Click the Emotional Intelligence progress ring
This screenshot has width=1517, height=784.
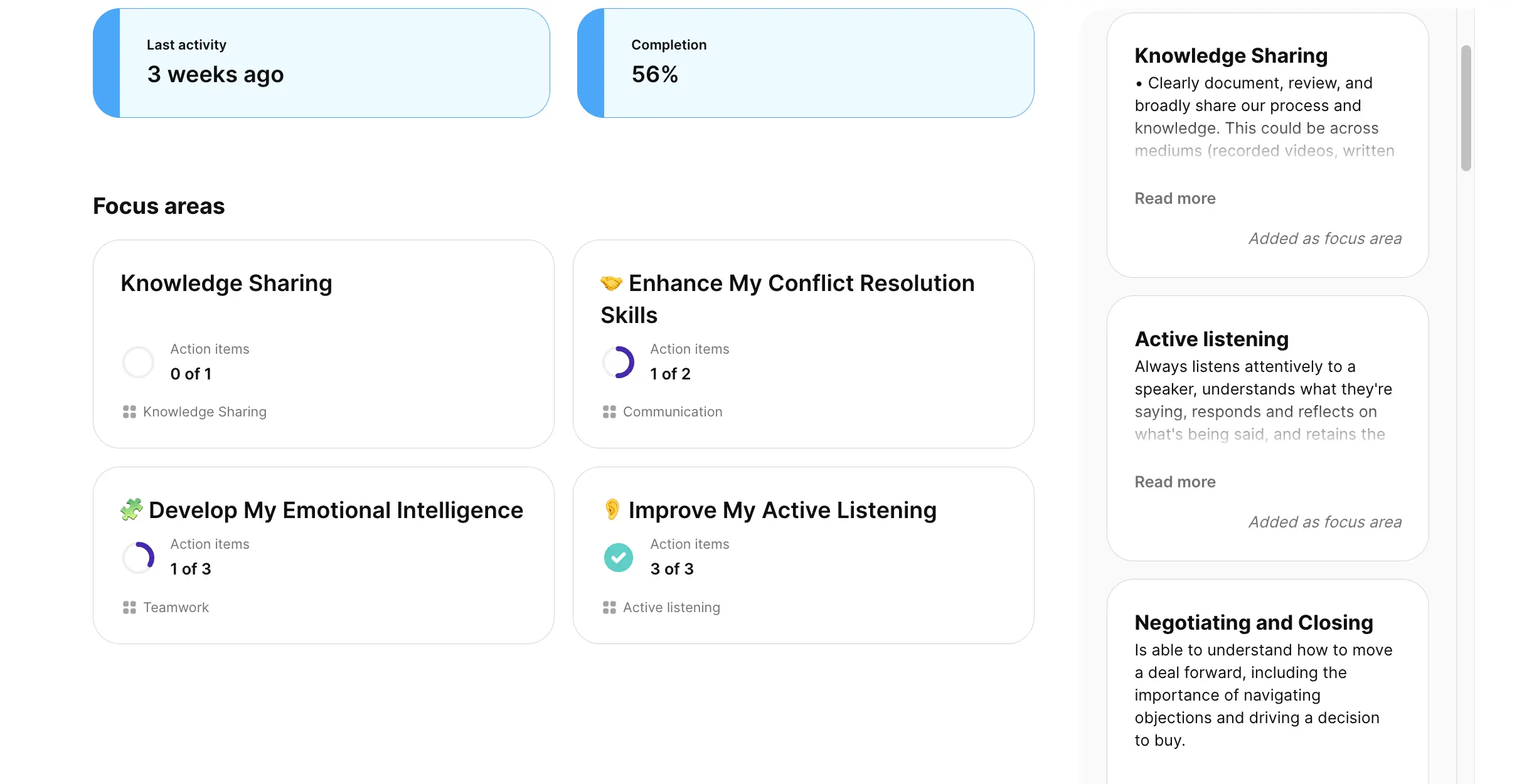[x=138, y=557]
